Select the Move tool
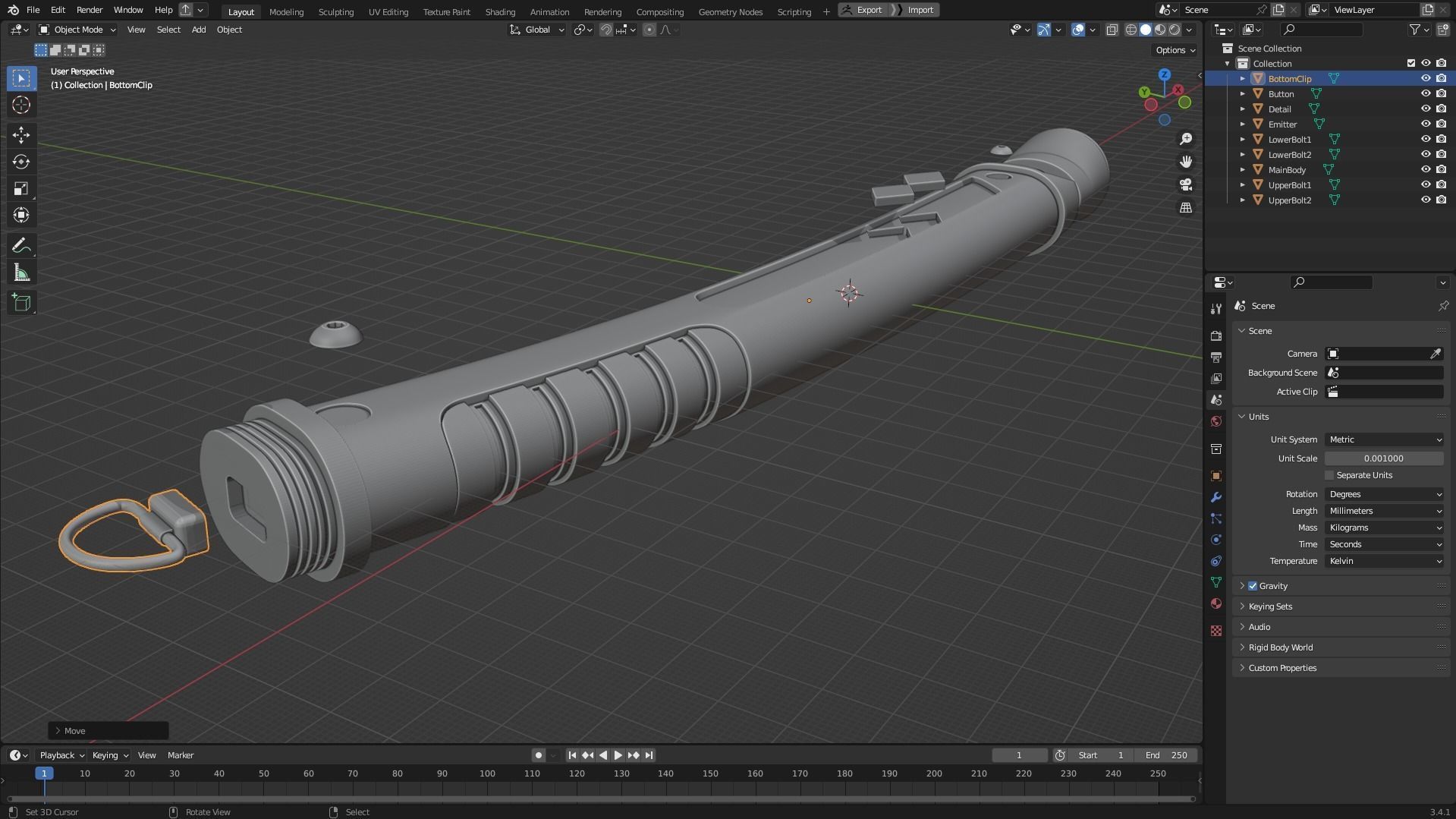 (21, 135)
